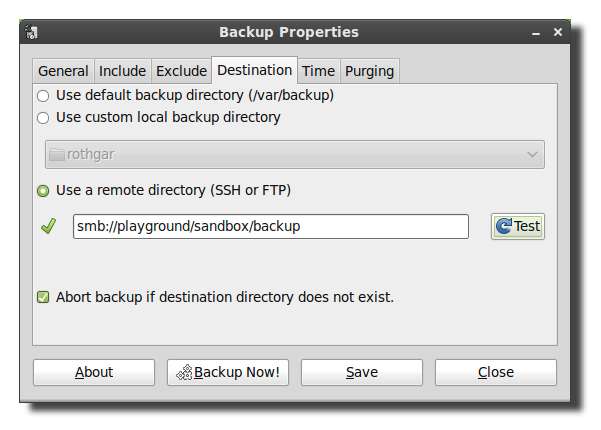Select Use default backup directory option
This screenshot has height=430, width=601.
pyautogui.click(x=43, y=96)
